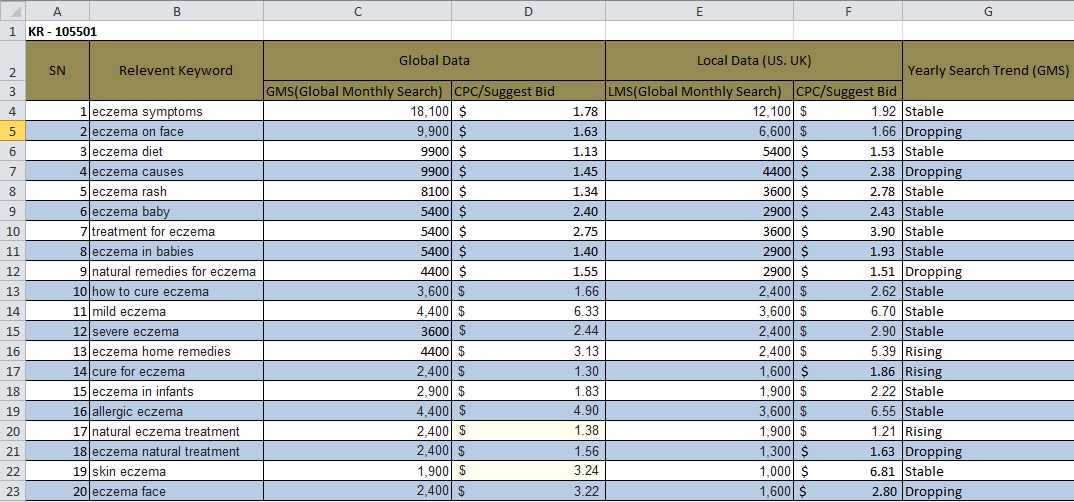The height and width of the screenshot is (502, 1074).
Task: Select the 'Relevent Keyword' header cell
Action: point(176,70)
